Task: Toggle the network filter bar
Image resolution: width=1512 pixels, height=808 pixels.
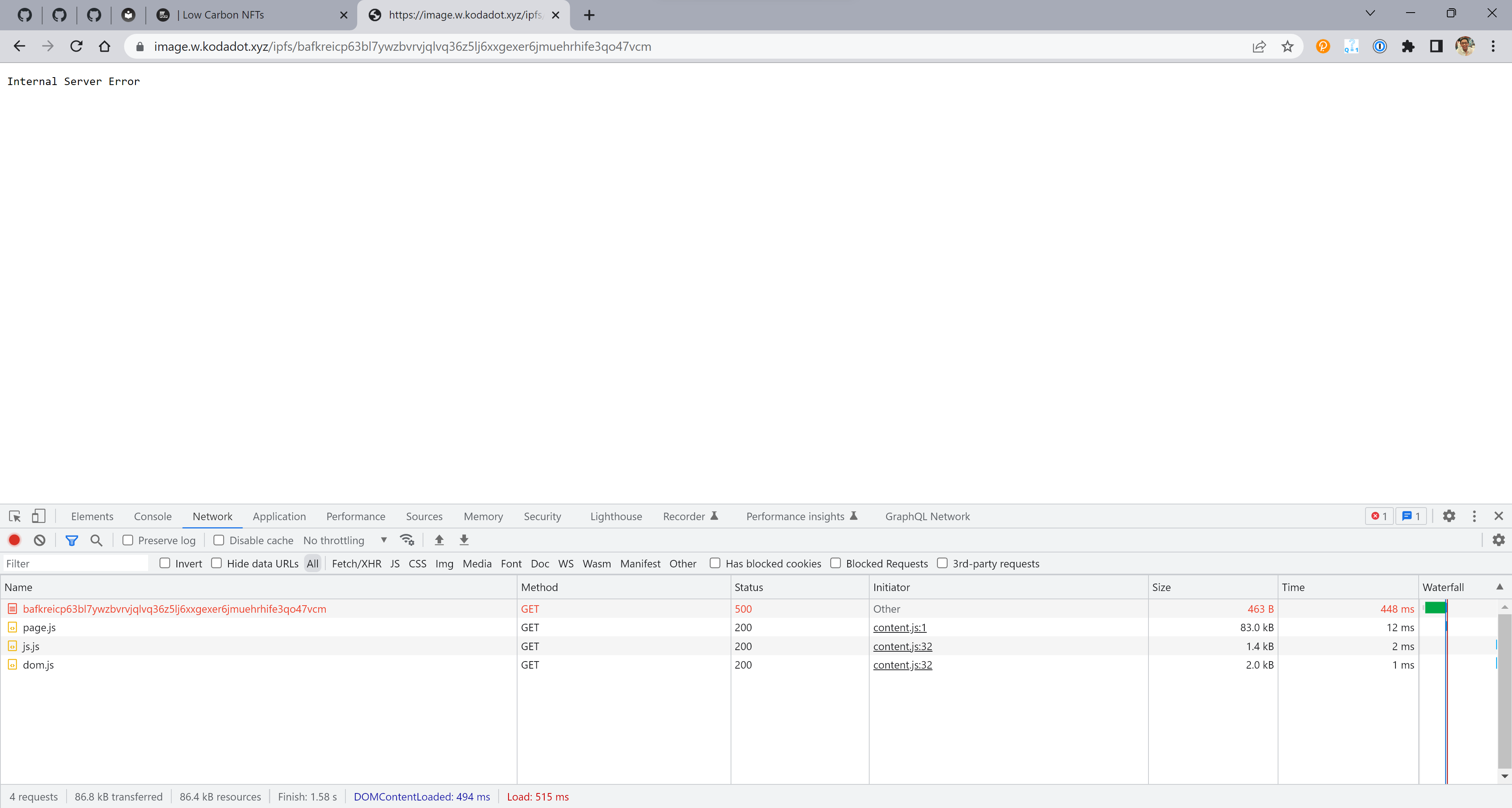Action: [72, 540]
